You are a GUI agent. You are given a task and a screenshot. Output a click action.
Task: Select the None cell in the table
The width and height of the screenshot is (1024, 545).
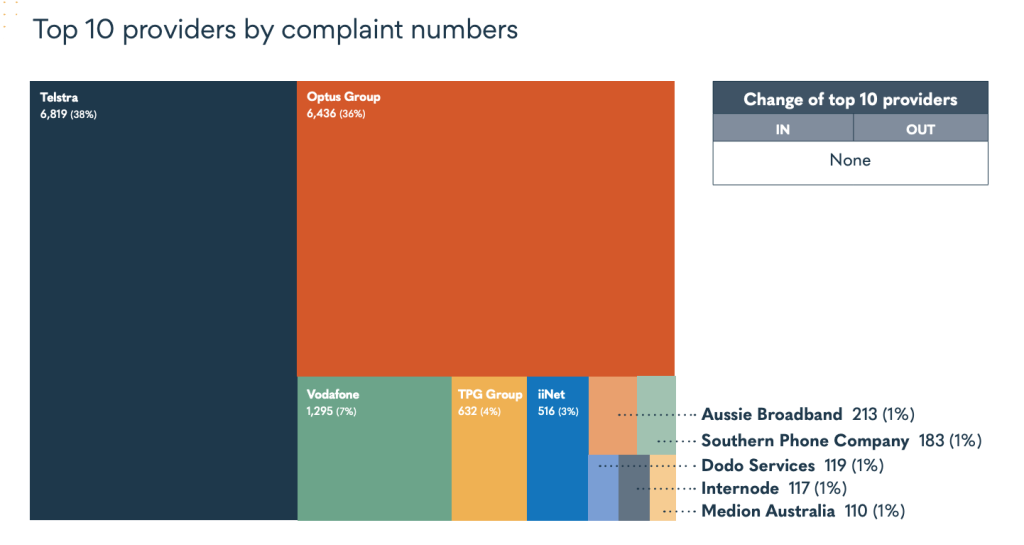[850, 160]
